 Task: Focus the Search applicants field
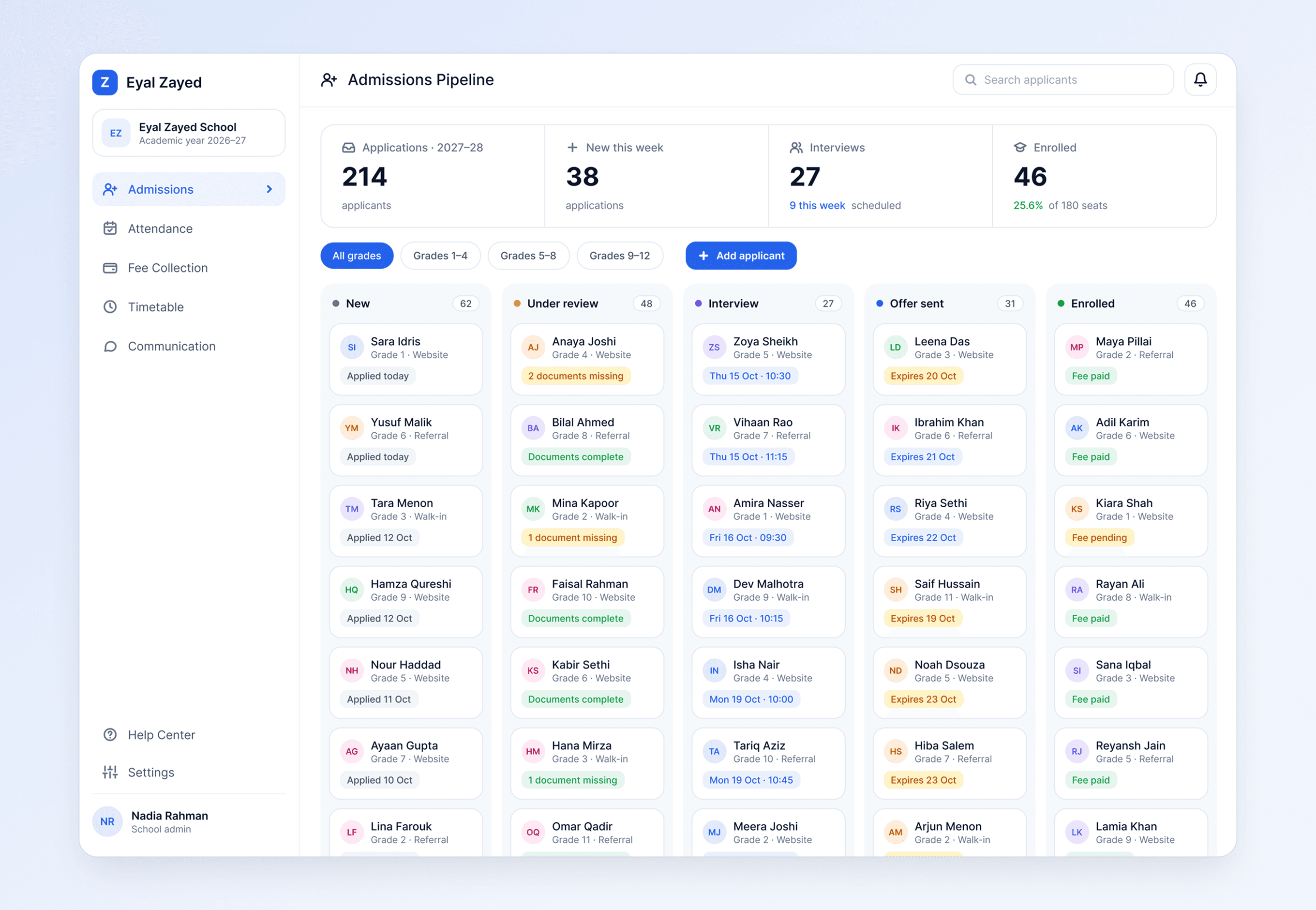point(1062,80)
